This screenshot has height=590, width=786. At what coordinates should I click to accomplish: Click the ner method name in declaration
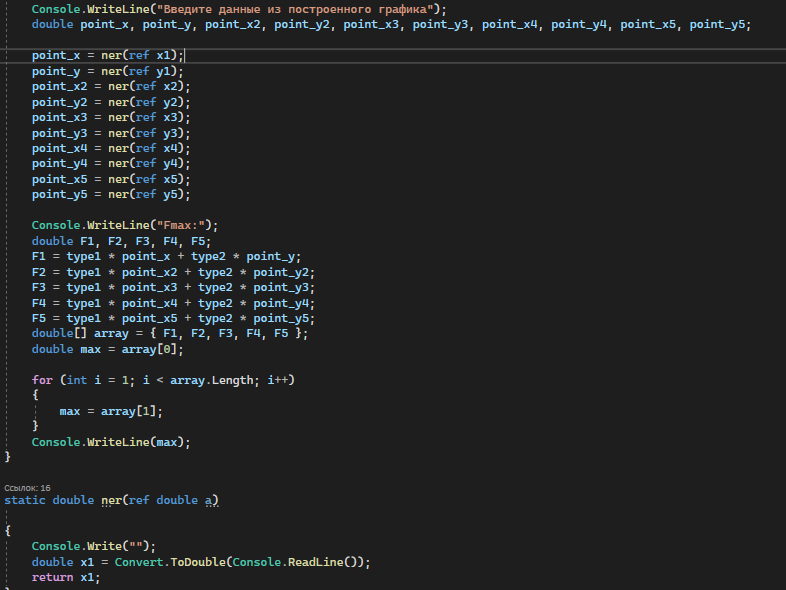111,500
